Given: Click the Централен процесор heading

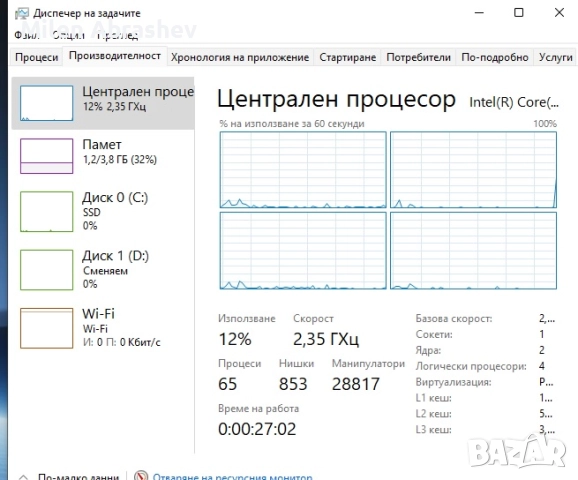Looking at the screenshot, I should point(337,100).
